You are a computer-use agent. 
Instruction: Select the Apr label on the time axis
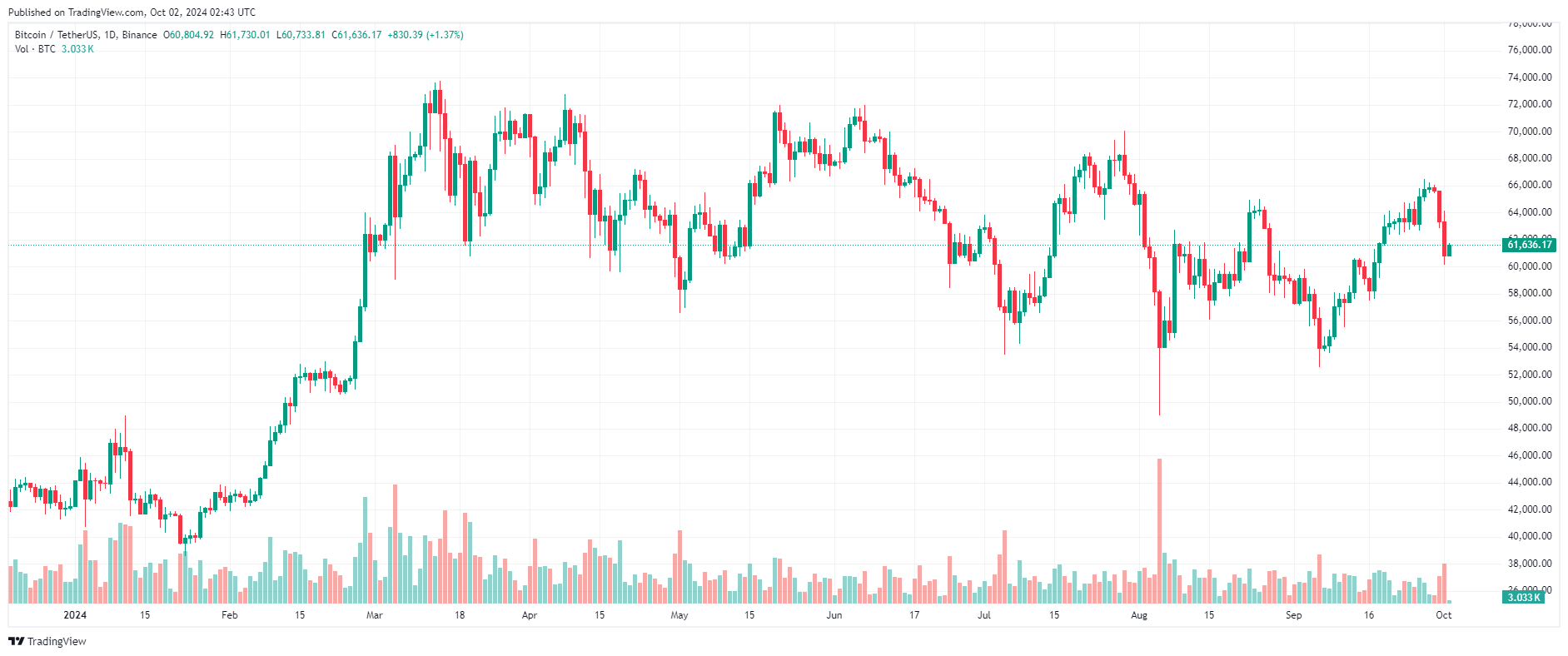(530, 615)
